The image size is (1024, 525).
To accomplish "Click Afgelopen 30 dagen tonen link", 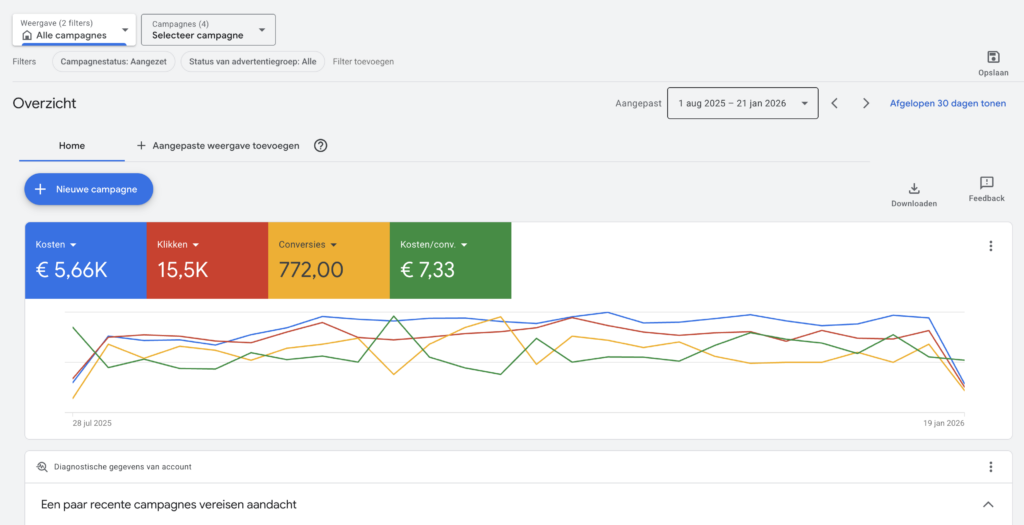I will (x=947, y=103).
